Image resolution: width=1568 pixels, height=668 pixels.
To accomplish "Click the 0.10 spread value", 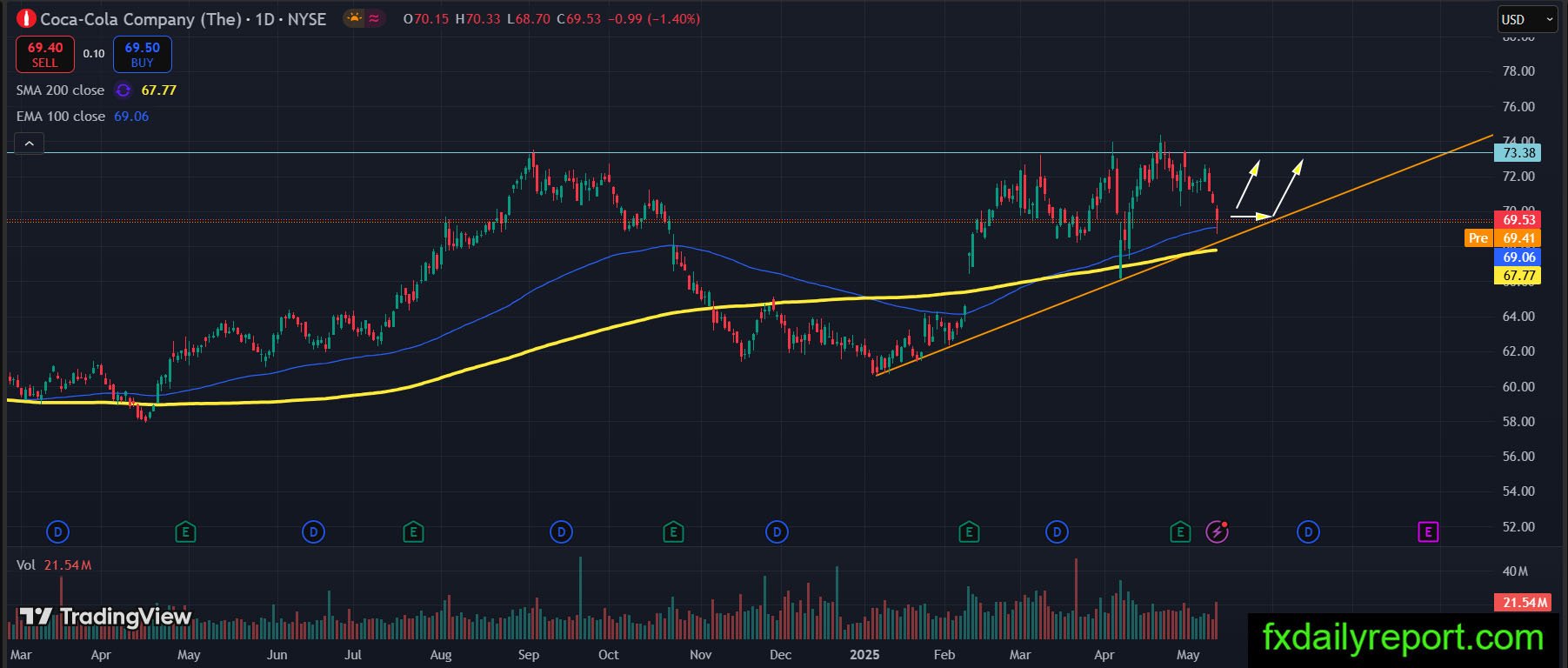I will (x=94, y=54).
